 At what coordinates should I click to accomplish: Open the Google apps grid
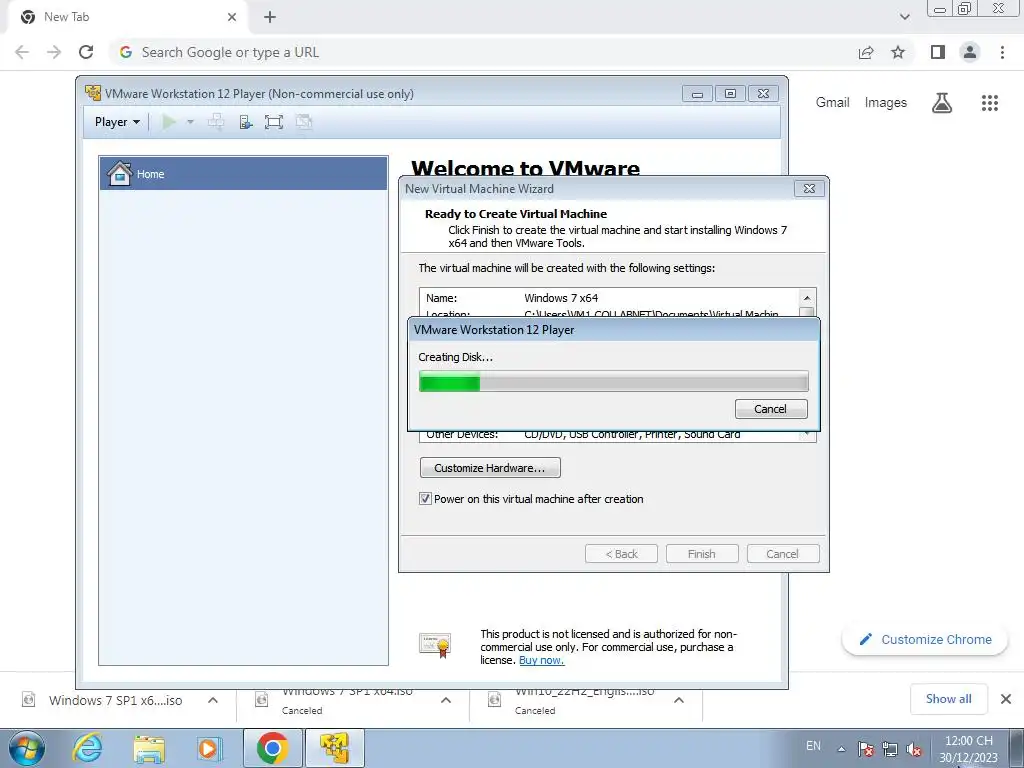coord(989,103)
